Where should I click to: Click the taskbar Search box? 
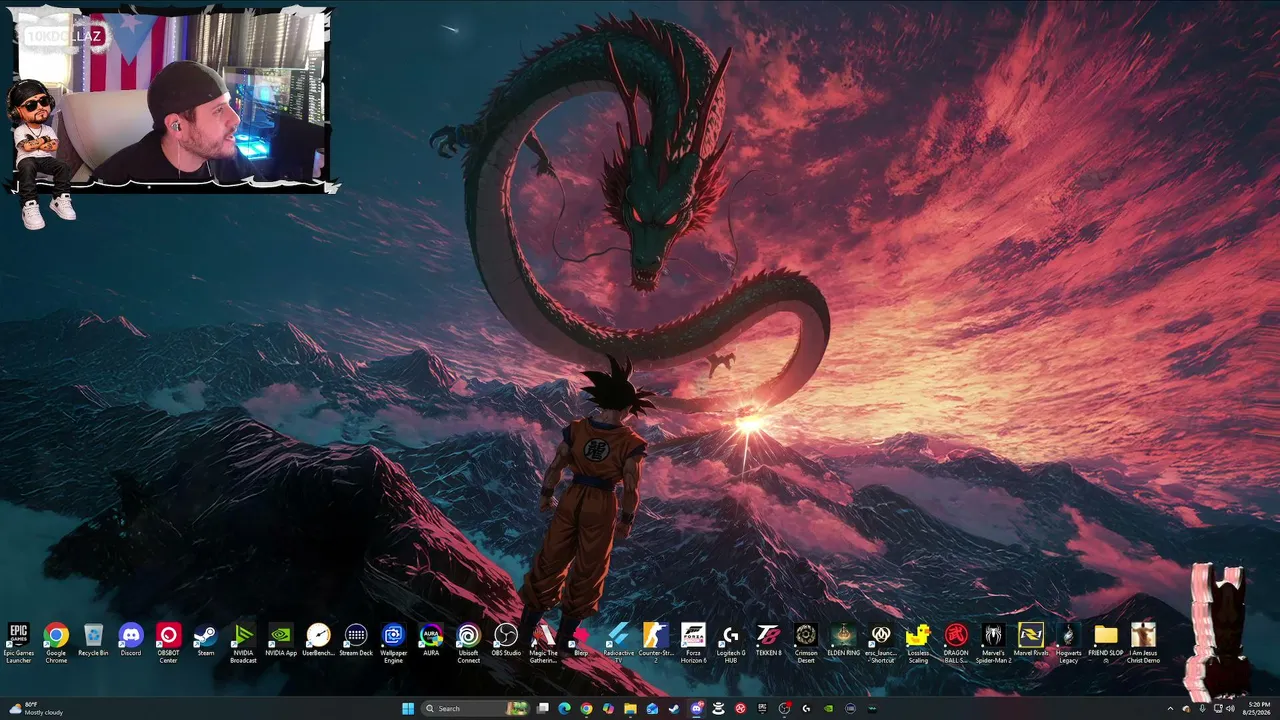coord(476,709)
